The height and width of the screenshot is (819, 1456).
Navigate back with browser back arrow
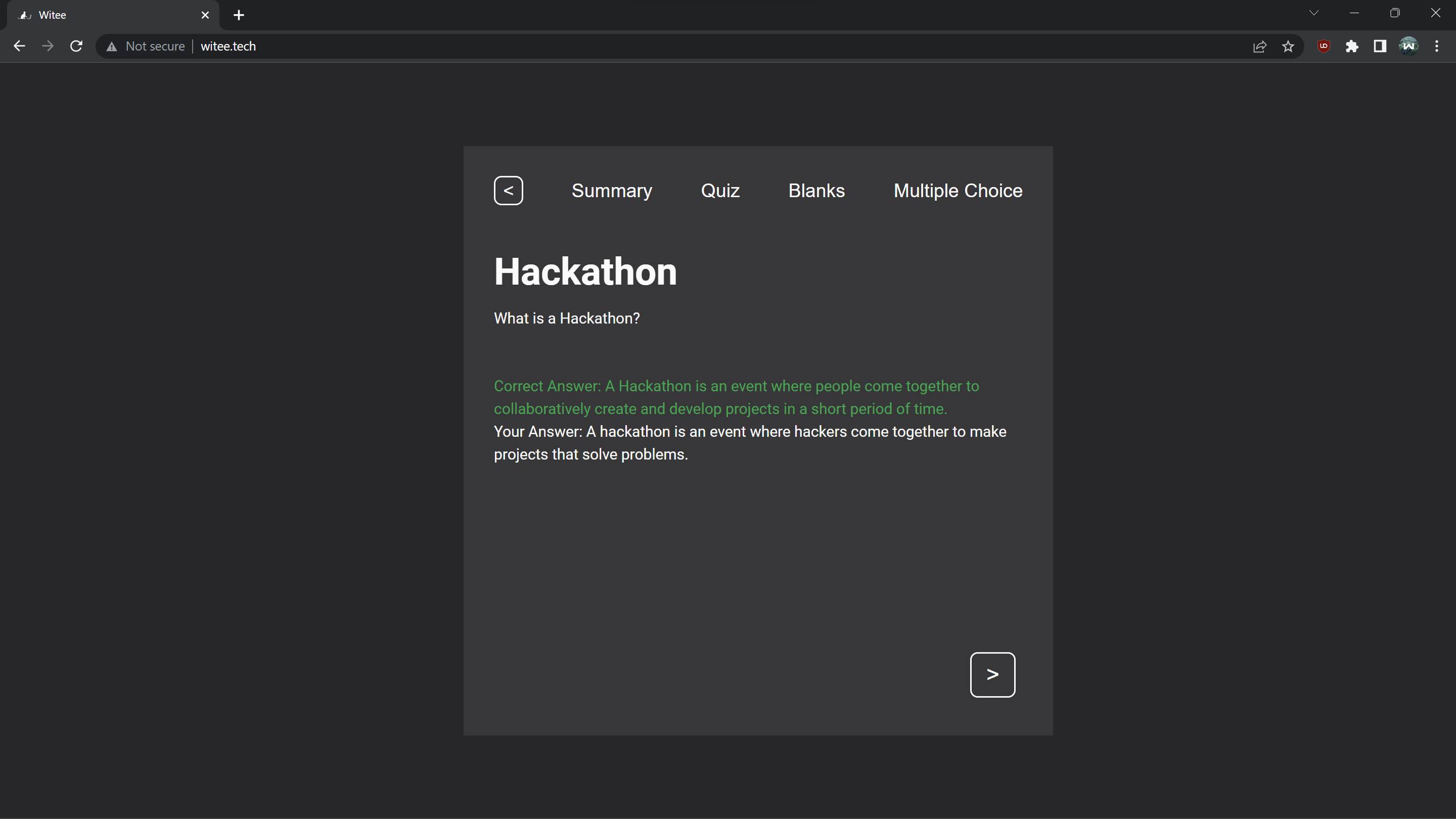[19, 47]
